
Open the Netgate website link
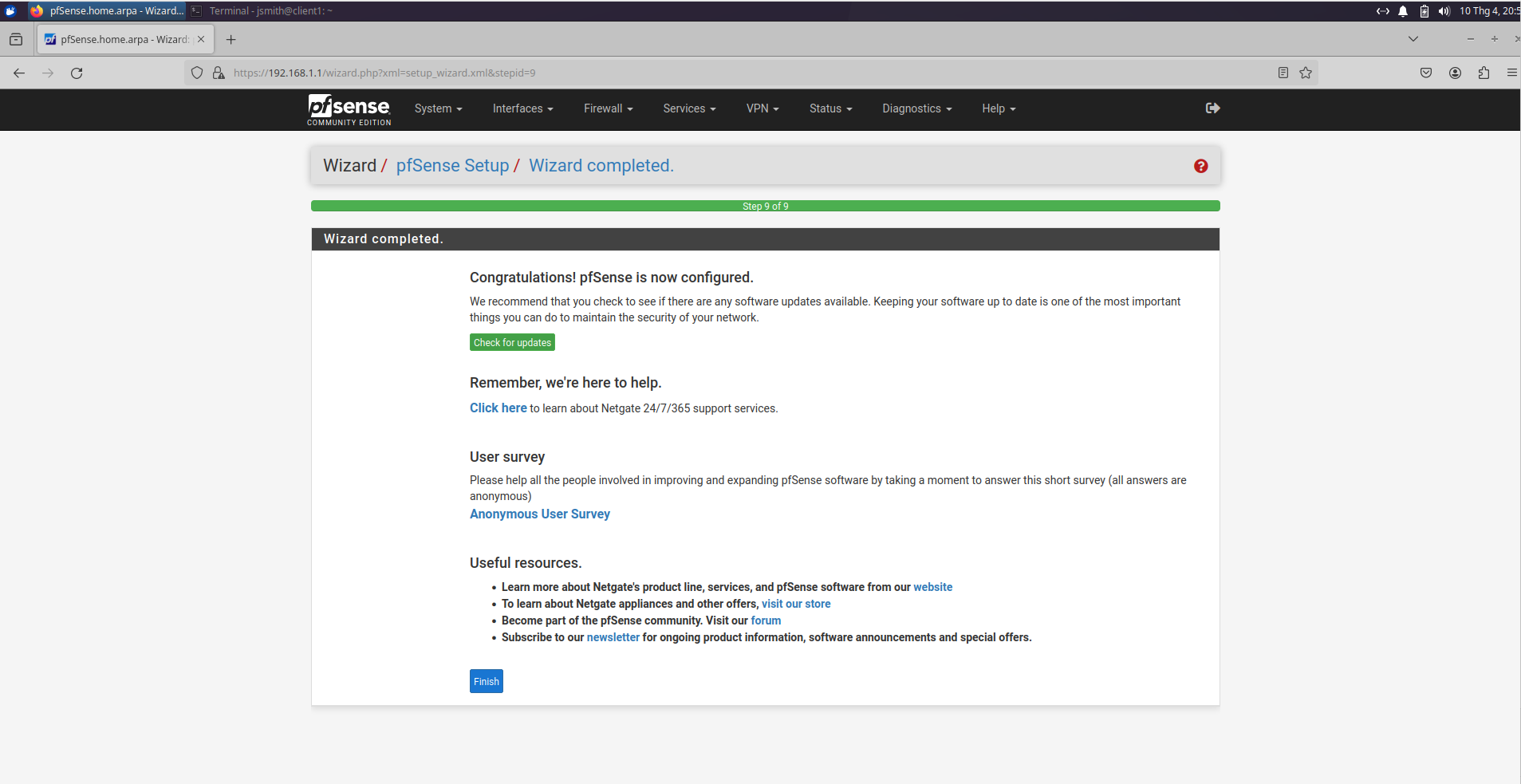(932, 587)
